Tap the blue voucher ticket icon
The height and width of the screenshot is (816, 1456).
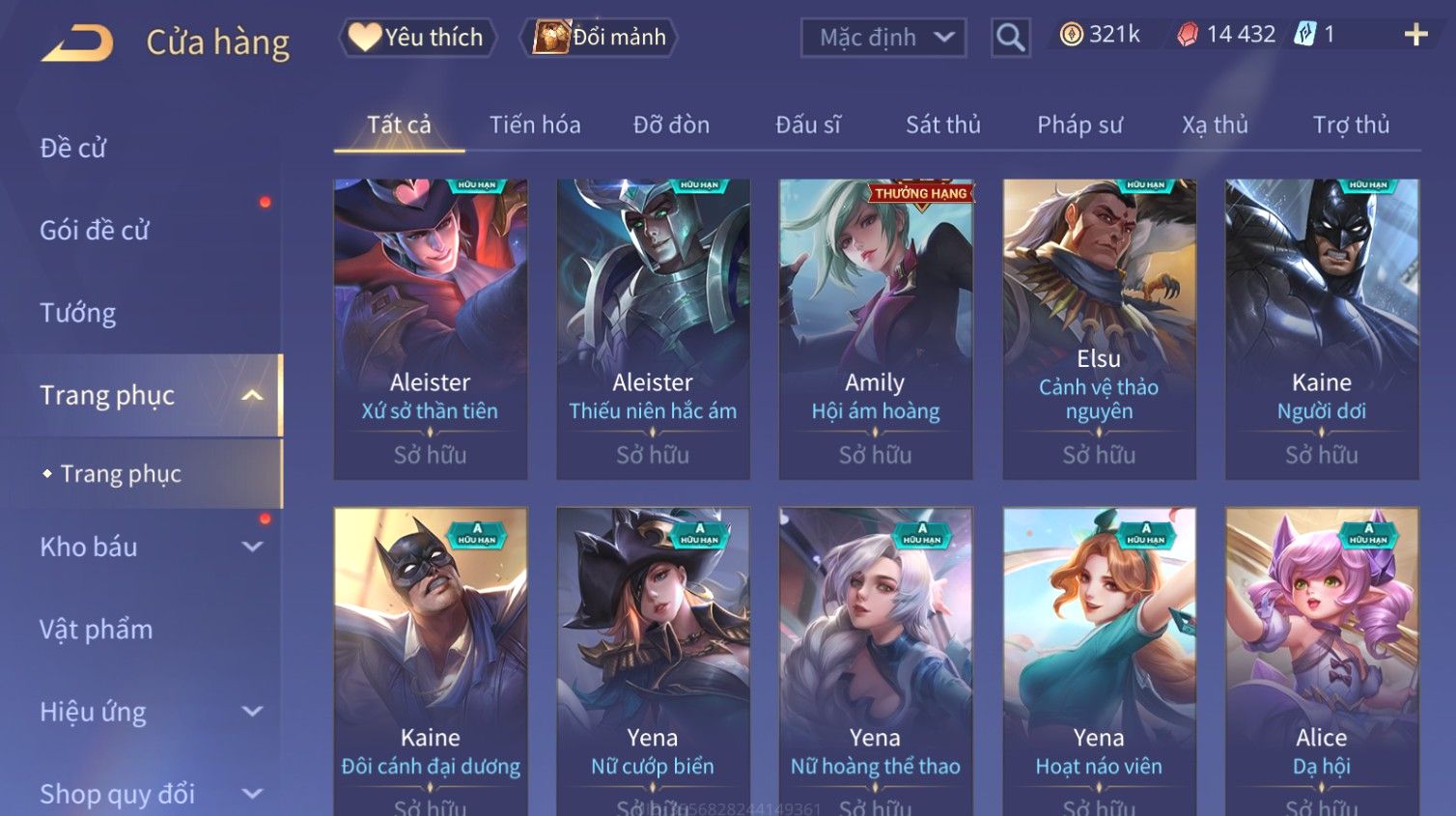click(x=1304, y=35)
